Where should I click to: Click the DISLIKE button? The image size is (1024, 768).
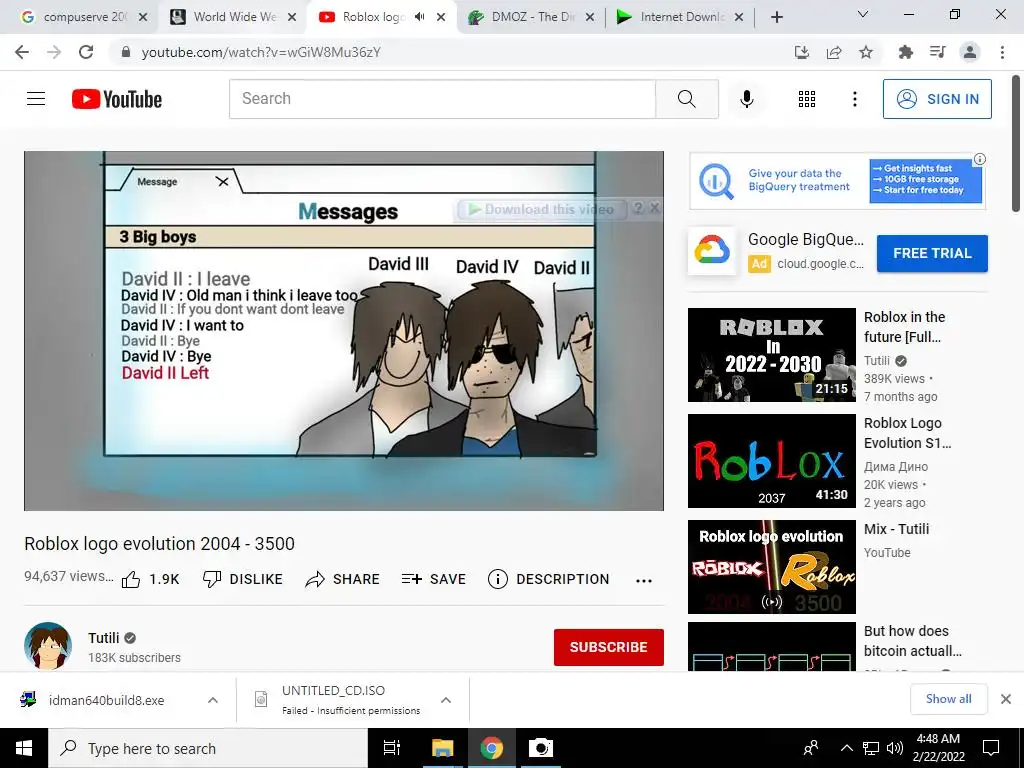(242, 579)
